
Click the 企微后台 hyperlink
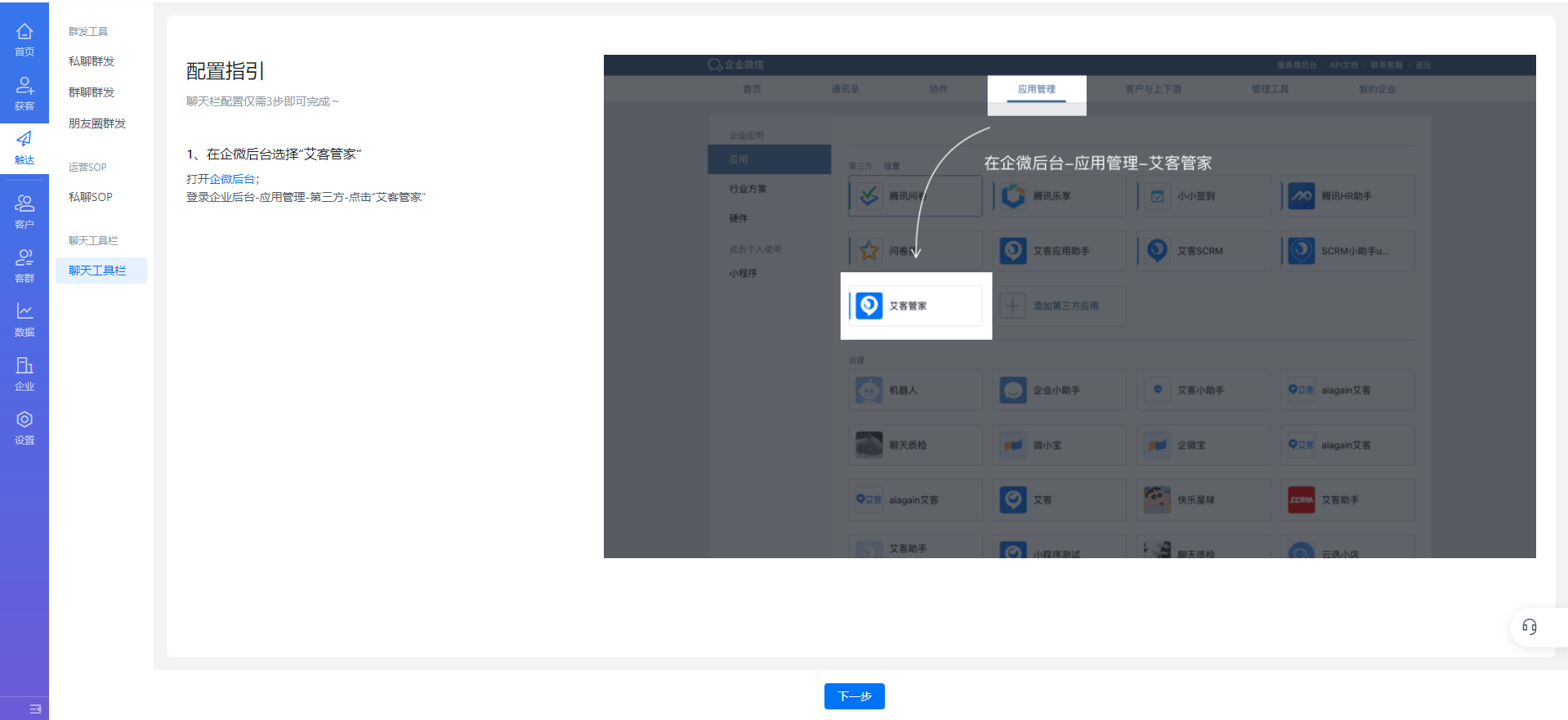232,179
